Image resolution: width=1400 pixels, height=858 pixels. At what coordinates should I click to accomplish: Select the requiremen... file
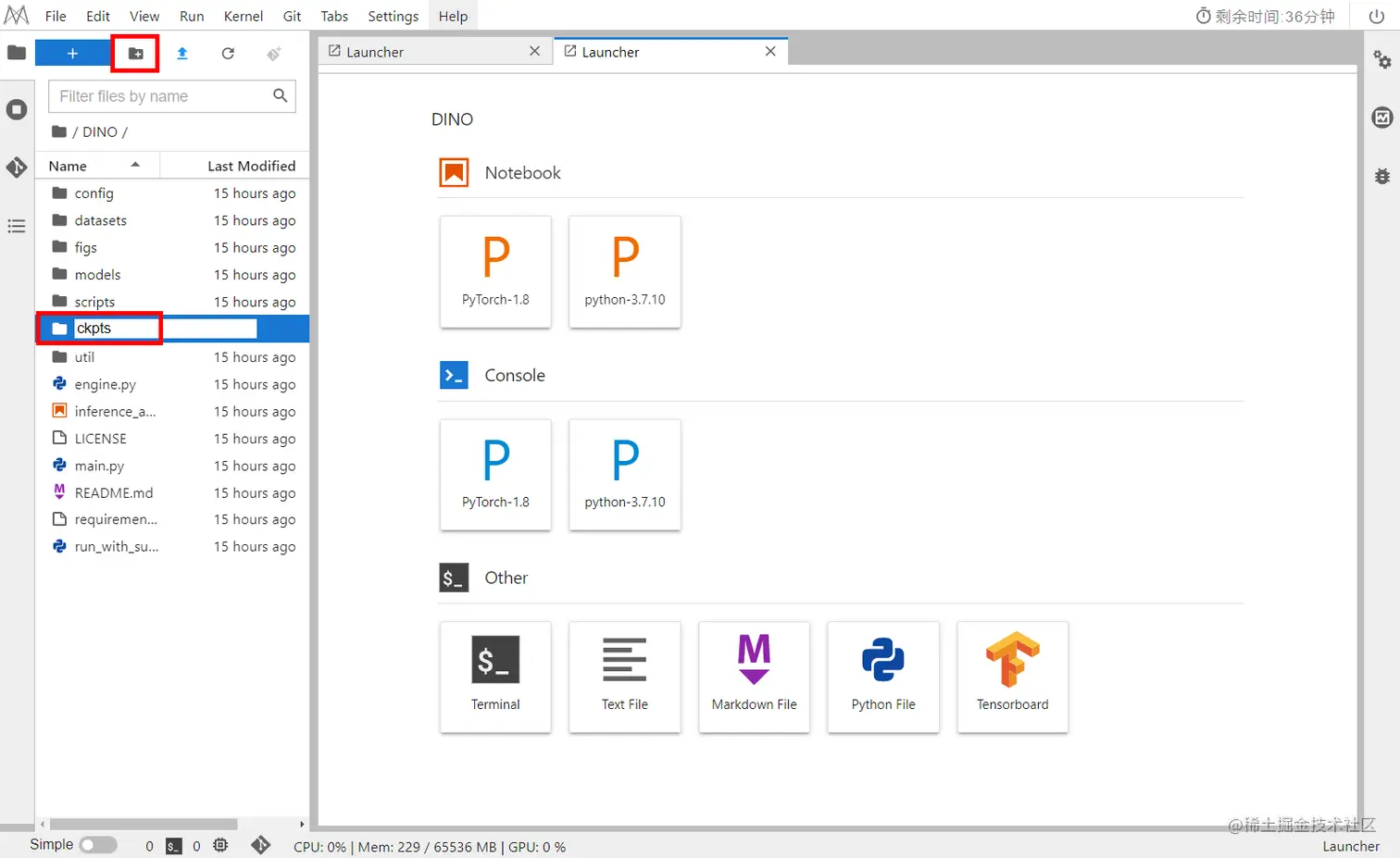pyautogui.click(x=172, y=520)
